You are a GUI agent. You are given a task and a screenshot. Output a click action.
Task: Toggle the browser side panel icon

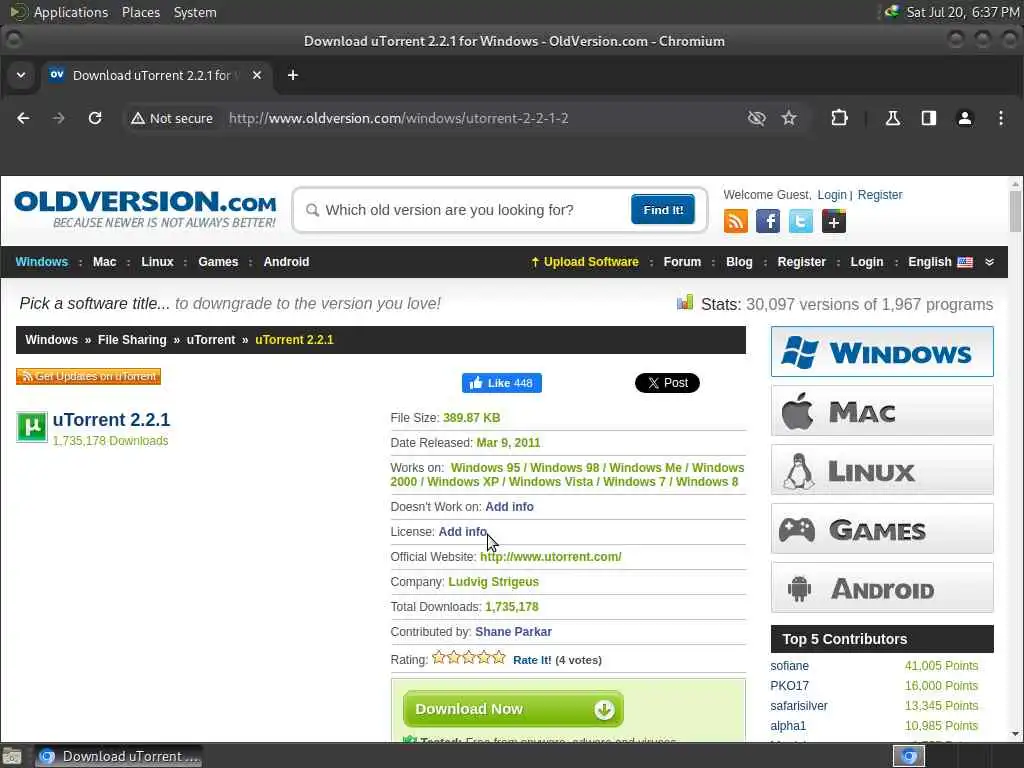929,118
